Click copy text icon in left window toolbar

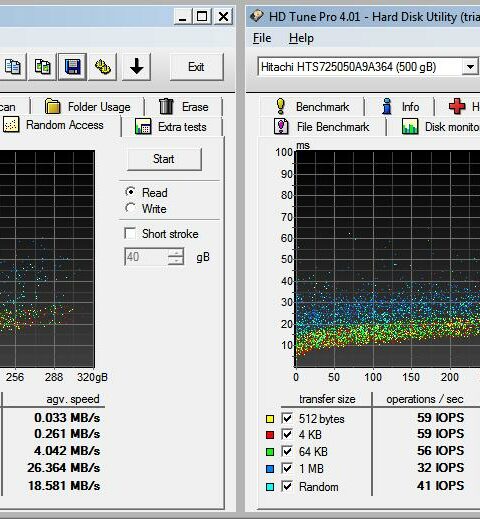click(x=13, y=67)
